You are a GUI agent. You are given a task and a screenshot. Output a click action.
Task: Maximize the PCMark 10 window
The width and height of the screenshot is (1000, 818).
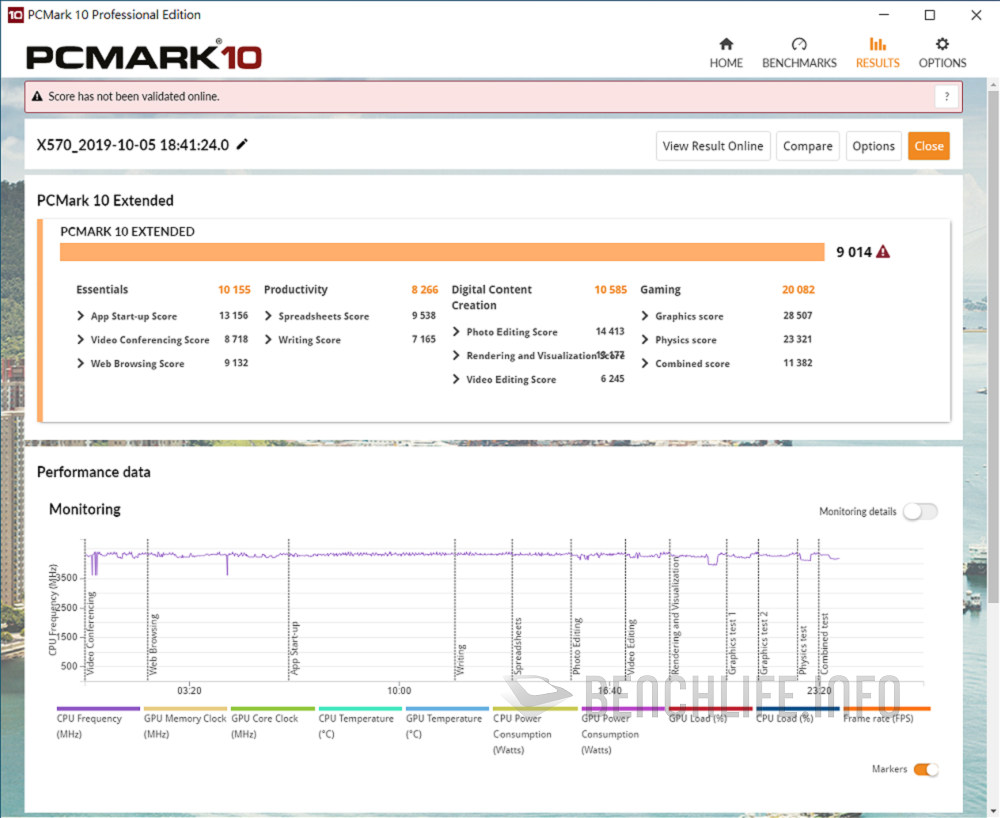[930, 15]
